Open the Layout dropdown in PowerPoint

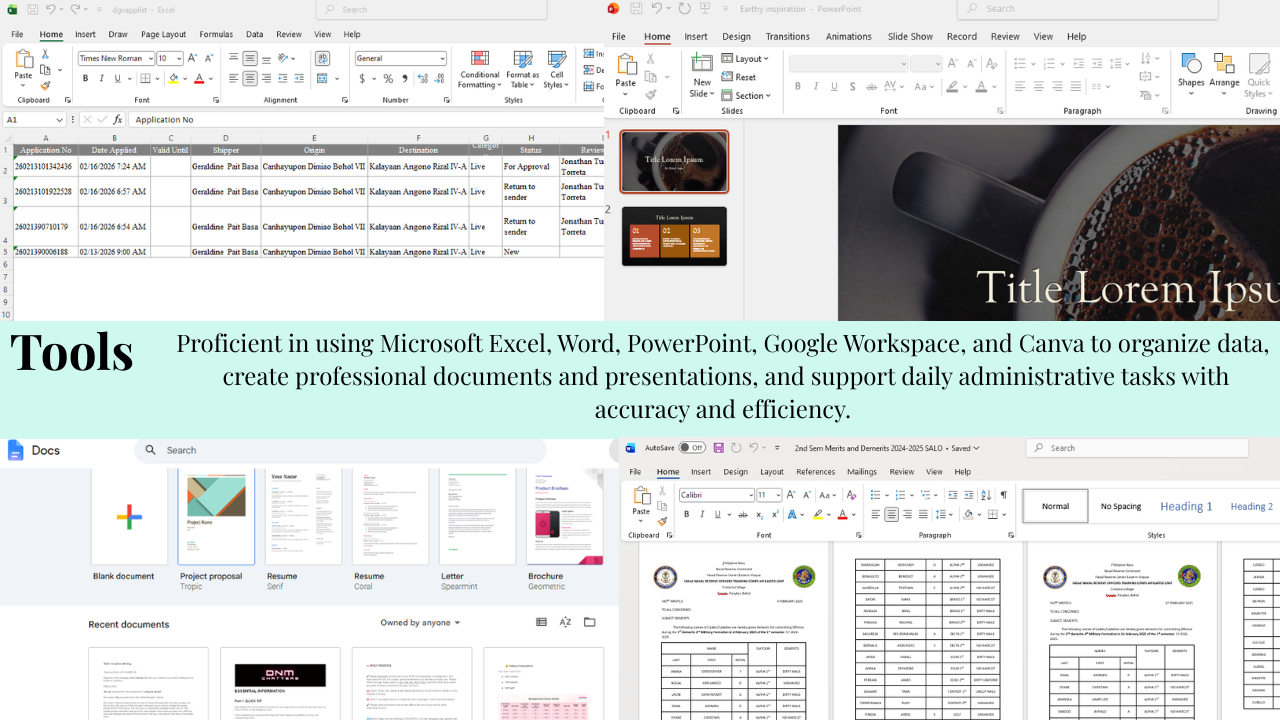point(745,59)
